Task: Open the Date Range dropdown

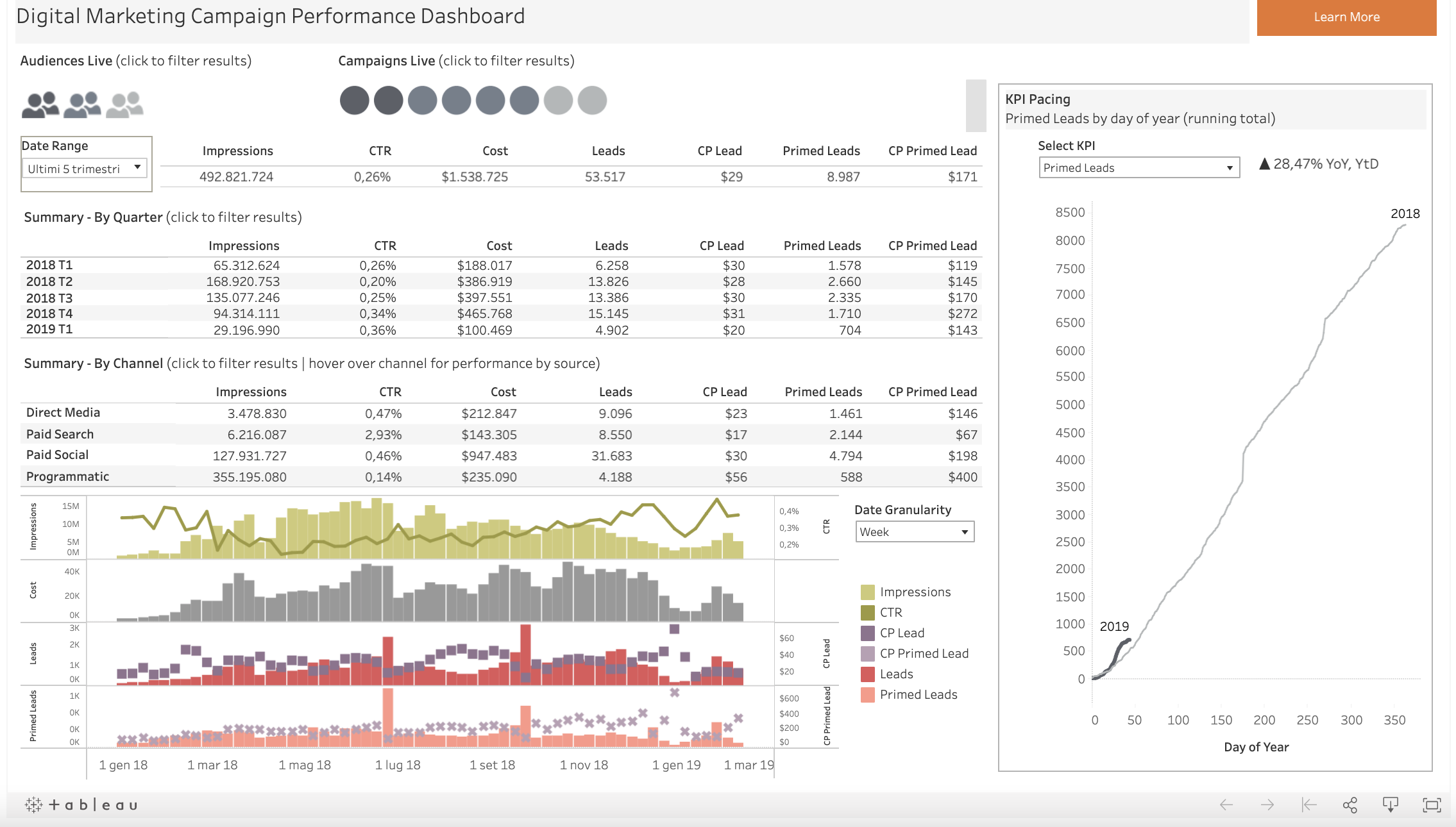Action: click(x=84, y=168)
